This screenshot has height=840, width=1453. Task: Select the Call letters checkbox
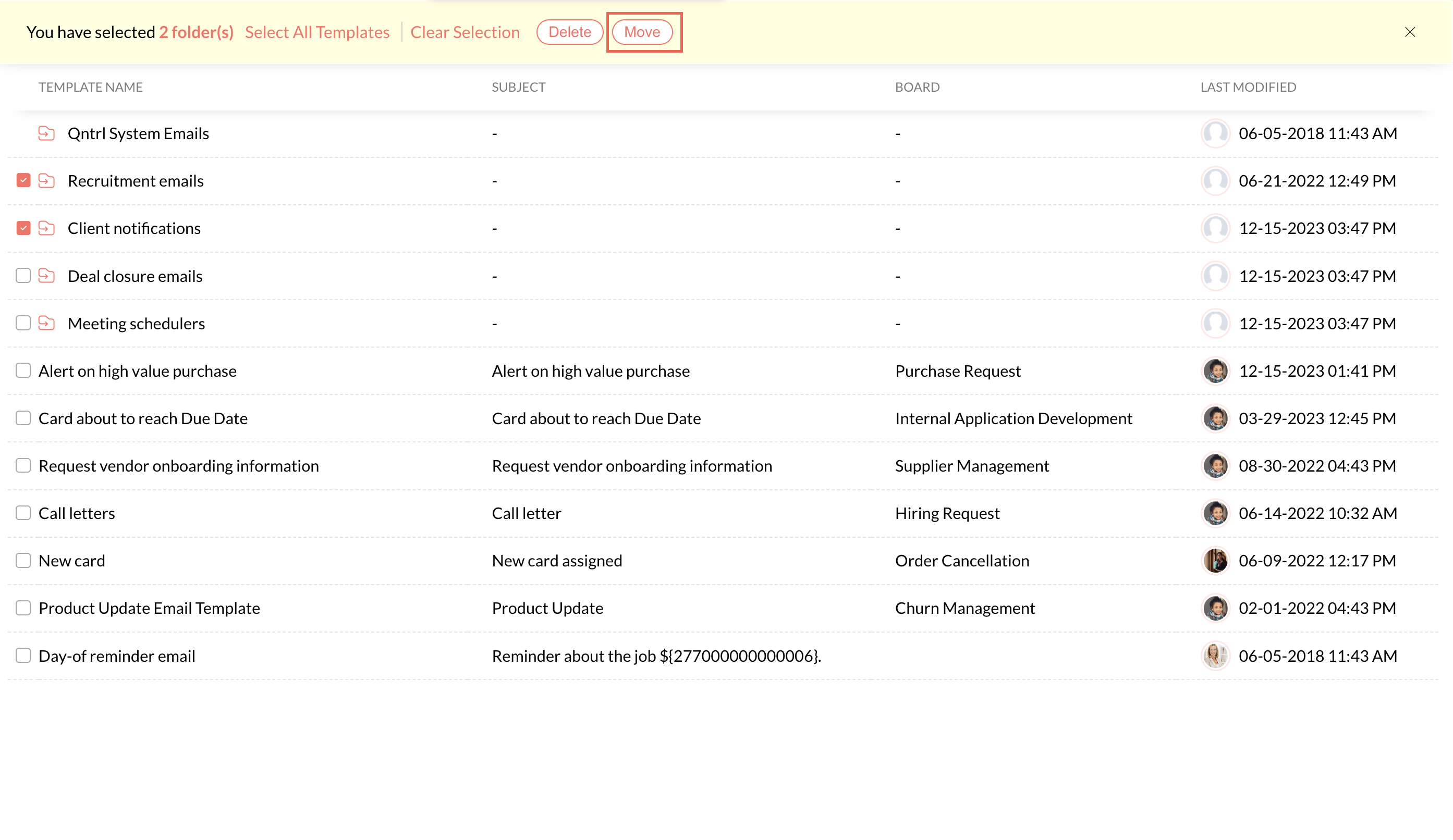[23, 513]
